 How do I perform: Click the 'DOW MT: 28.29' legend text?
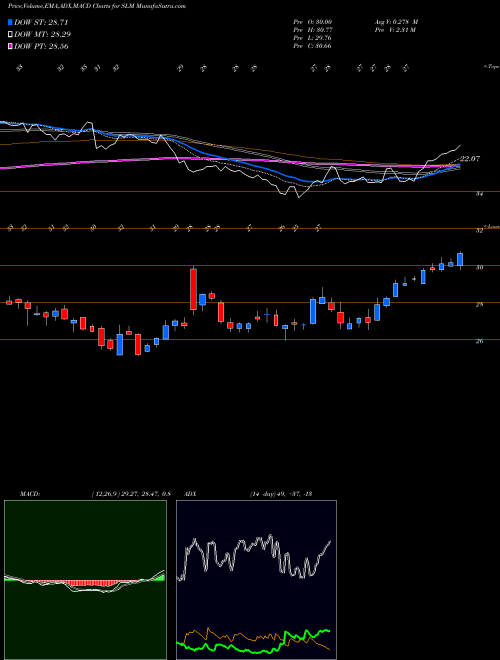(43, 35)
